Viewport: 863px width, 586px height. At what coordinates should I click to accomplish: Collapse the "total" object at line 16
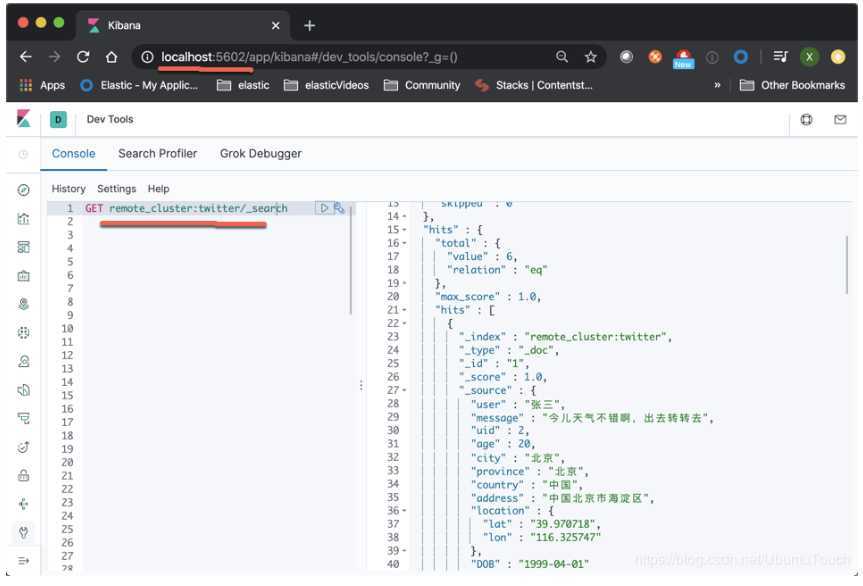pyautogui.click(x=405, y=243)
